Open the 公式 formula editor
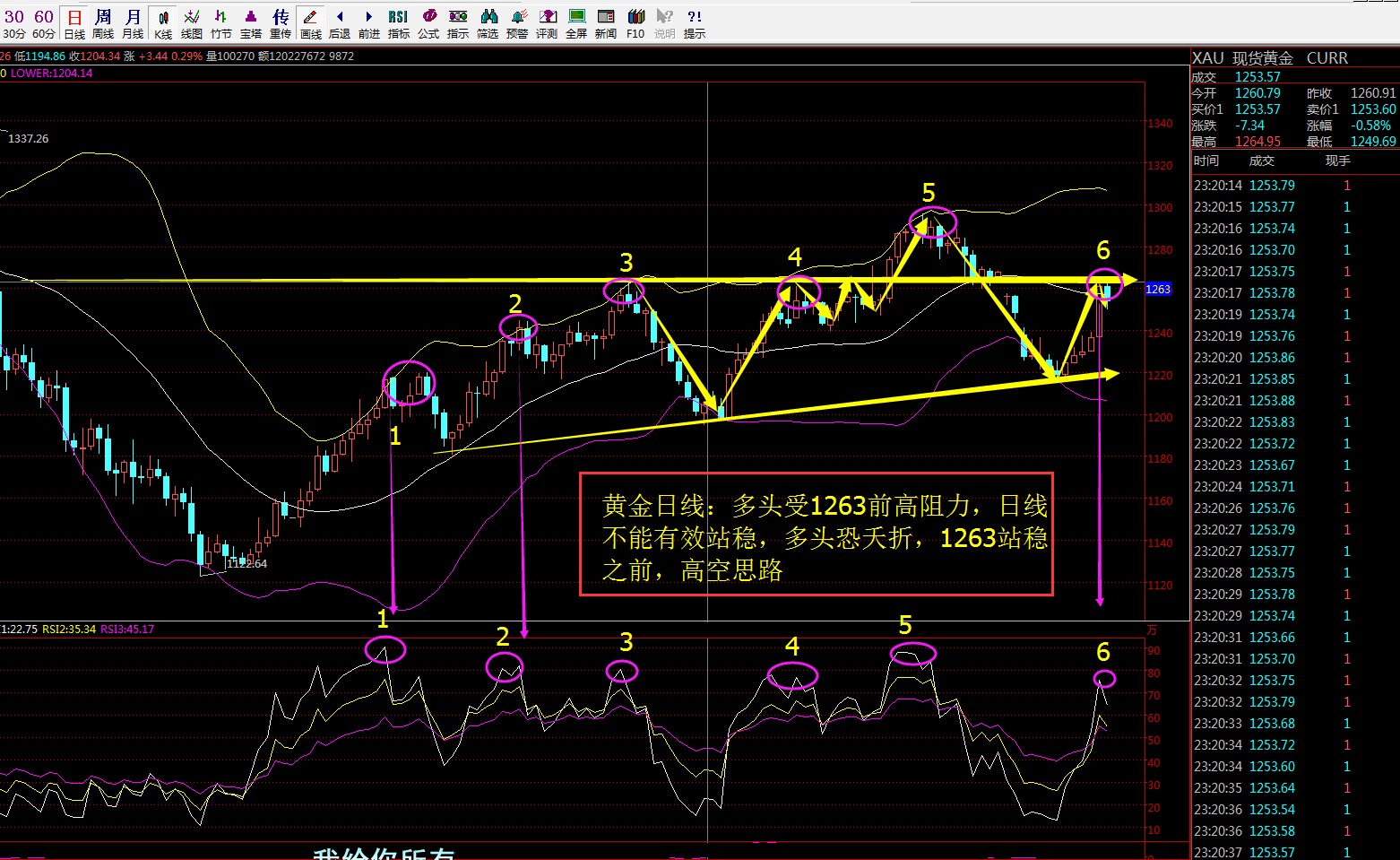 pos(428,23)
